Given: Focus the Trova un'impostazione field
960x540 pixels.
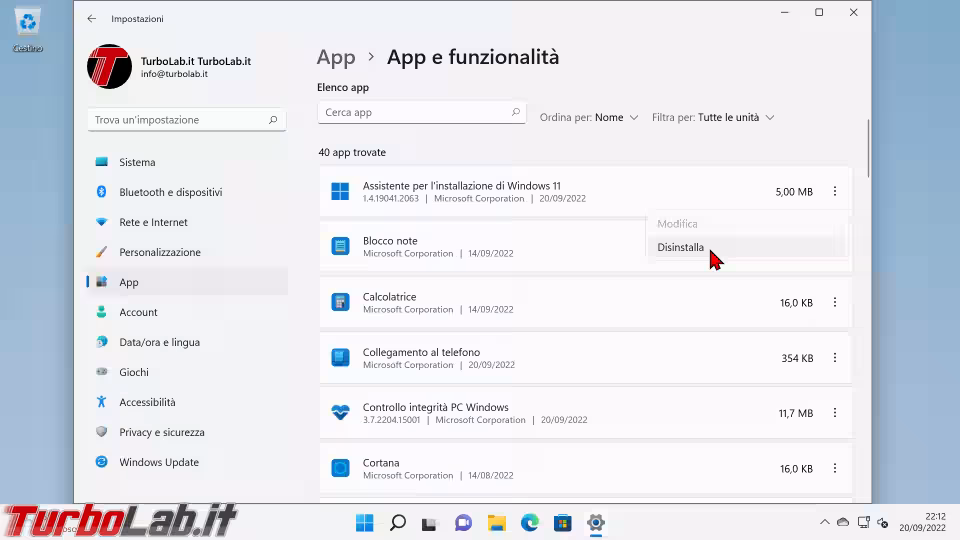Looking at the screenshot, I should [x=187, y=120].
